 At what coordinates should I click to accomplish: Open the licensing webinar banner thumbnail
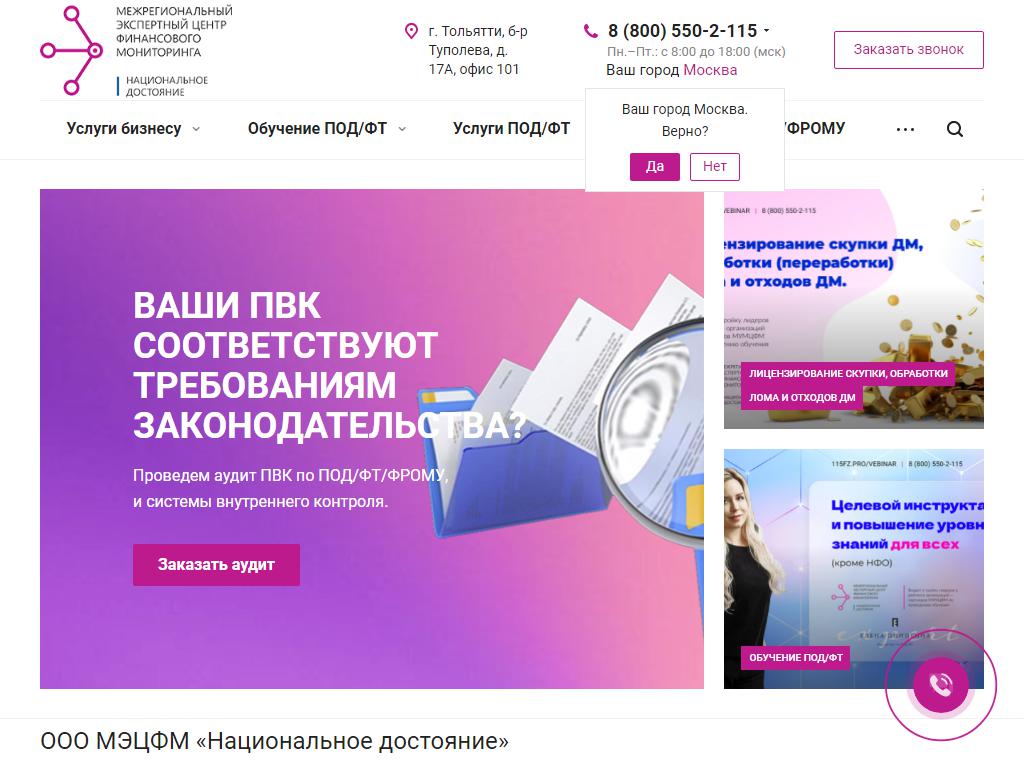pos(854,309)
